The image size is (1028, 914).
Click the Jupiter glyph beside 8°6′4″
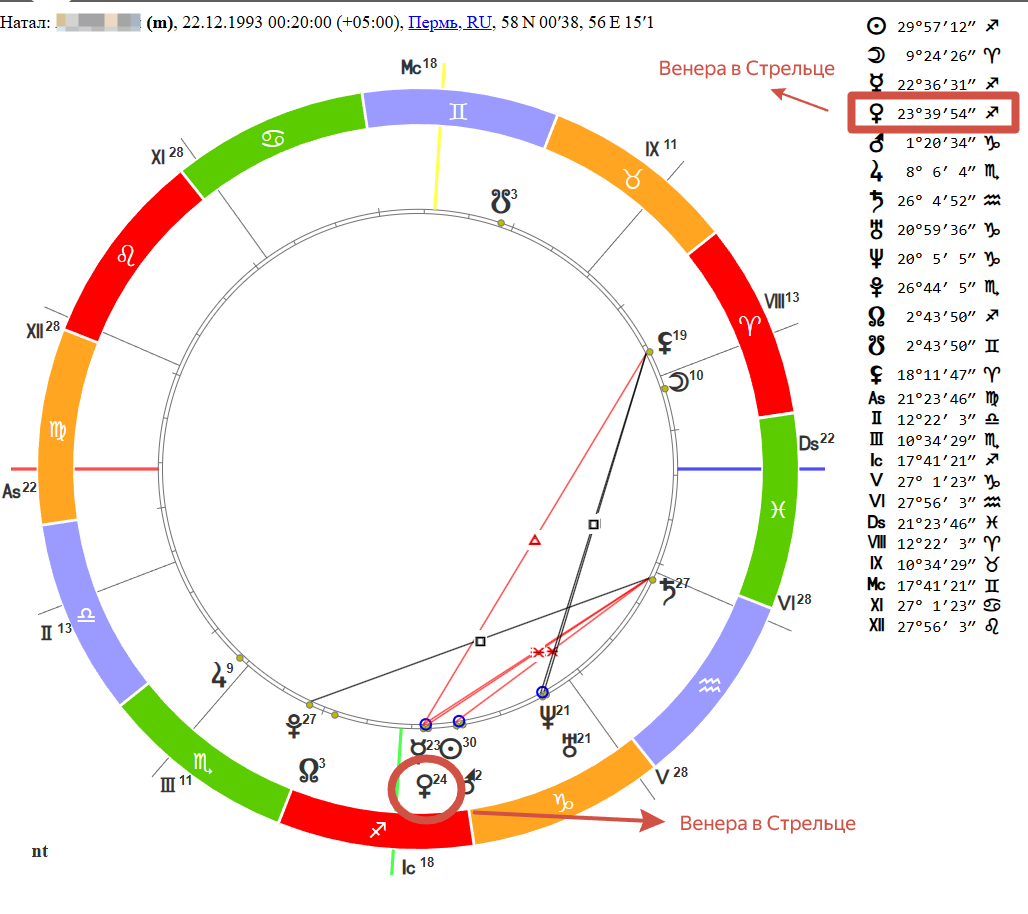[876, 171]
